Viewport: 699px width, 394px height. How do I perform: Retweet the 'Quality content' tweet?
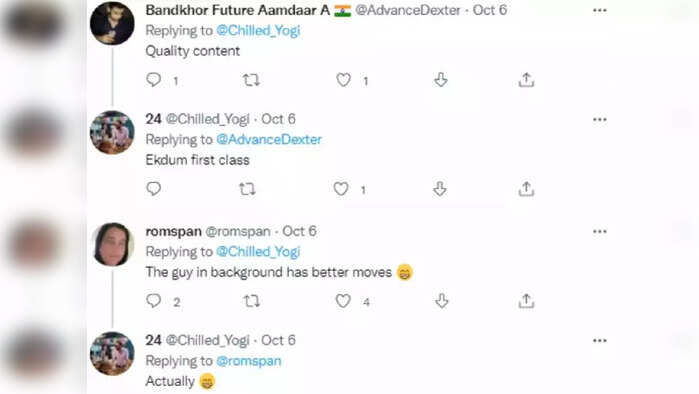(251, 80)
